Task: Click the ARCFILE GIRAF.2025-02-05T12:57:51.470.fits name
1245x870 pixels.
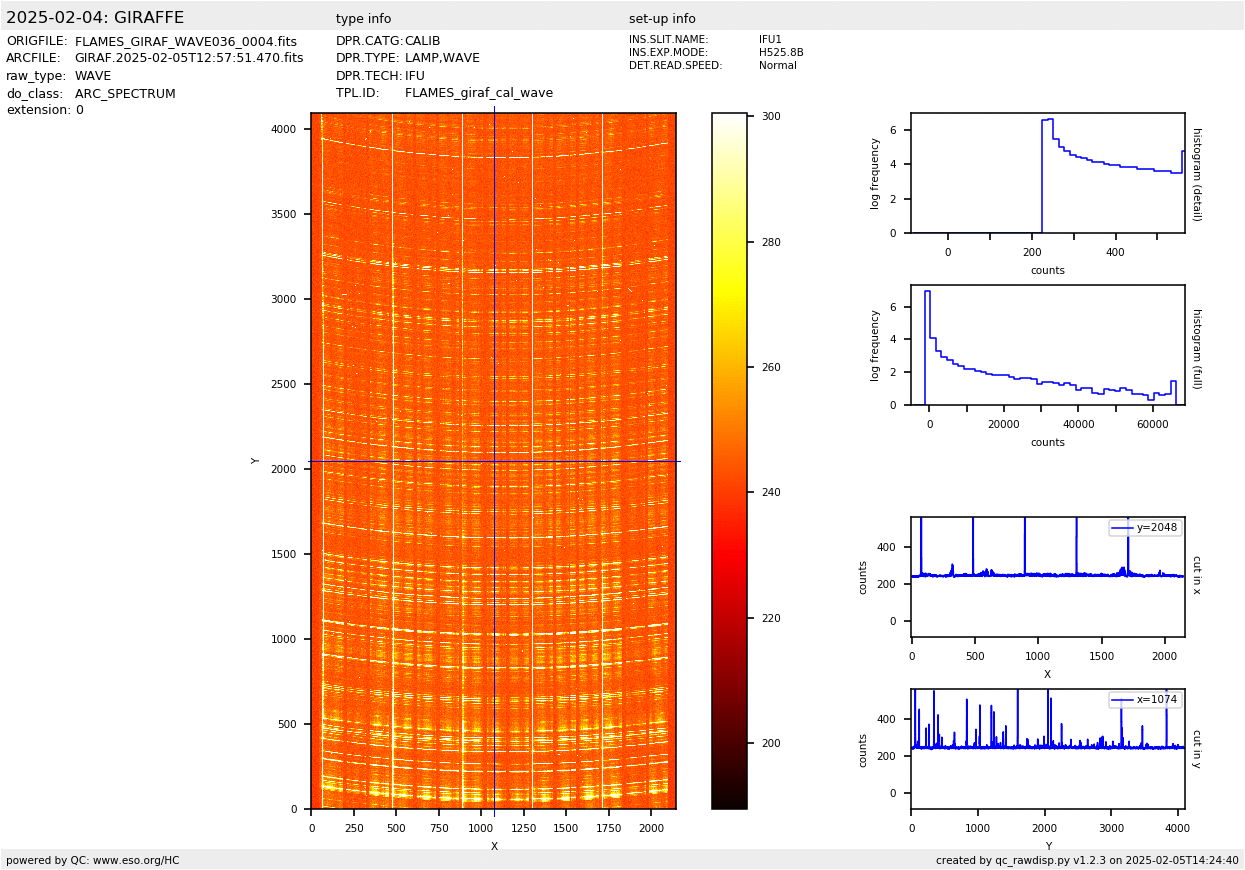Action: [188, 59]
